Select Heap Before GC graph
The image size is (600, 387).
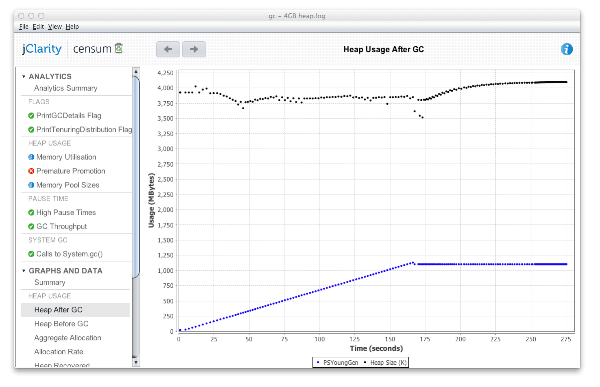(61, 324)
